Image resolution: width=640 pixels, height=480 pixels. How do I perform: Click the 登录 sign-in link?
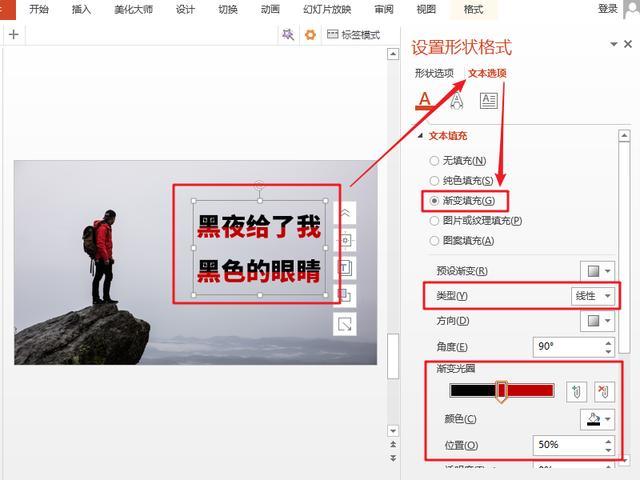pos(608,8)
